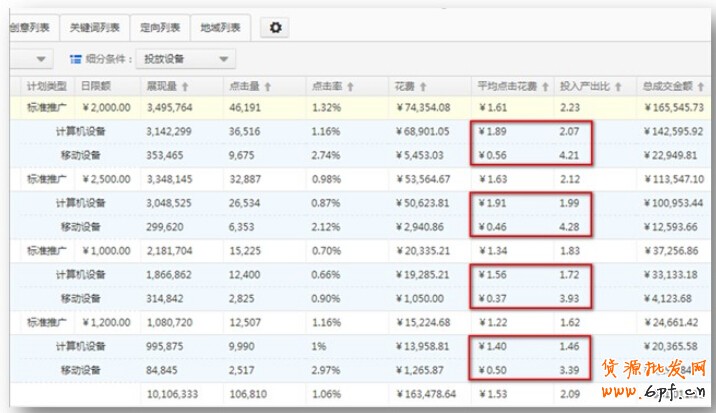716x413 pixels.
Task: Sort by 展现量 arrow icon
Action: (185, 87)
